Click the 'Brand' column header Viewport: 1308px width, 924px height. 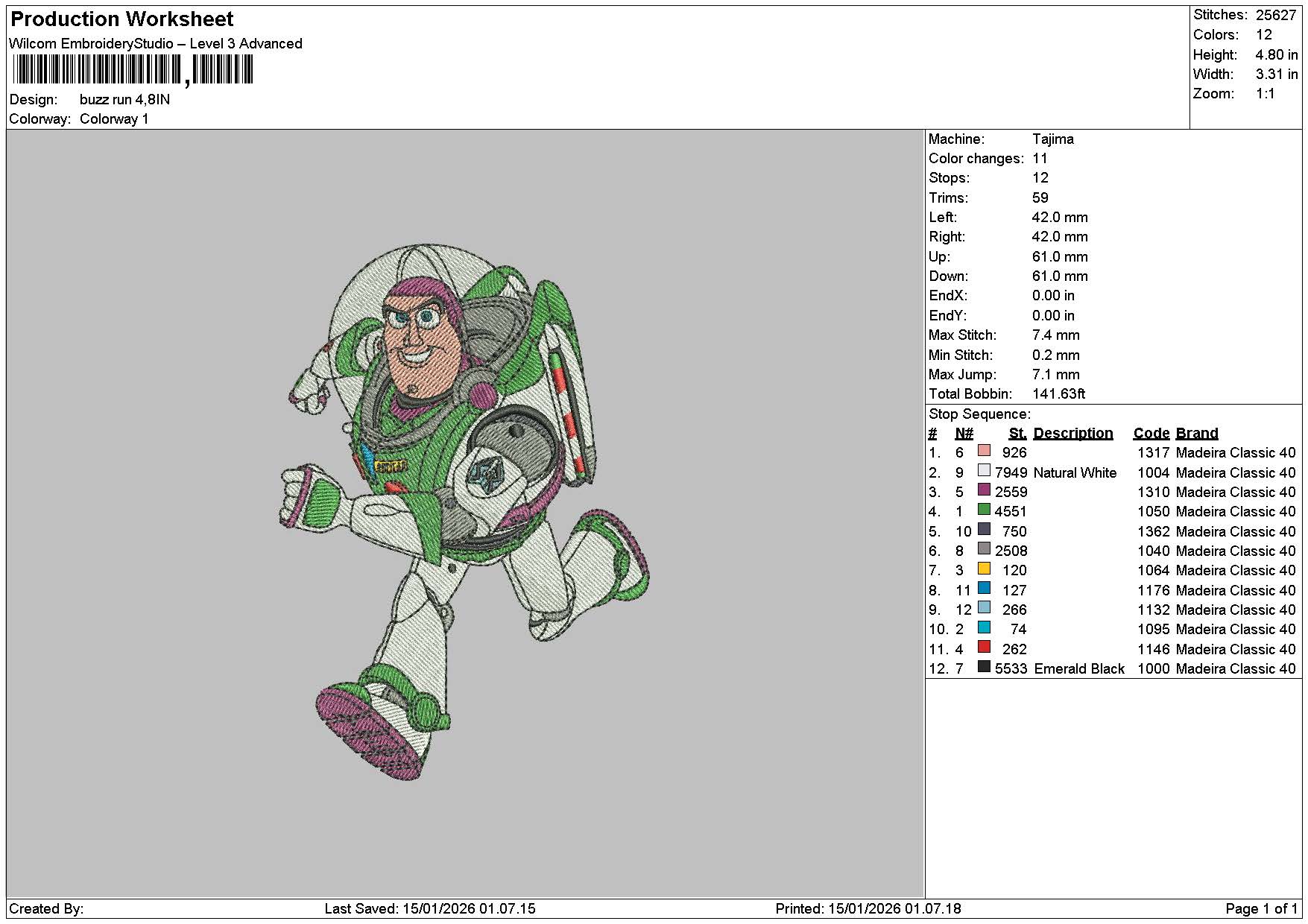[x=1196, y=434]
